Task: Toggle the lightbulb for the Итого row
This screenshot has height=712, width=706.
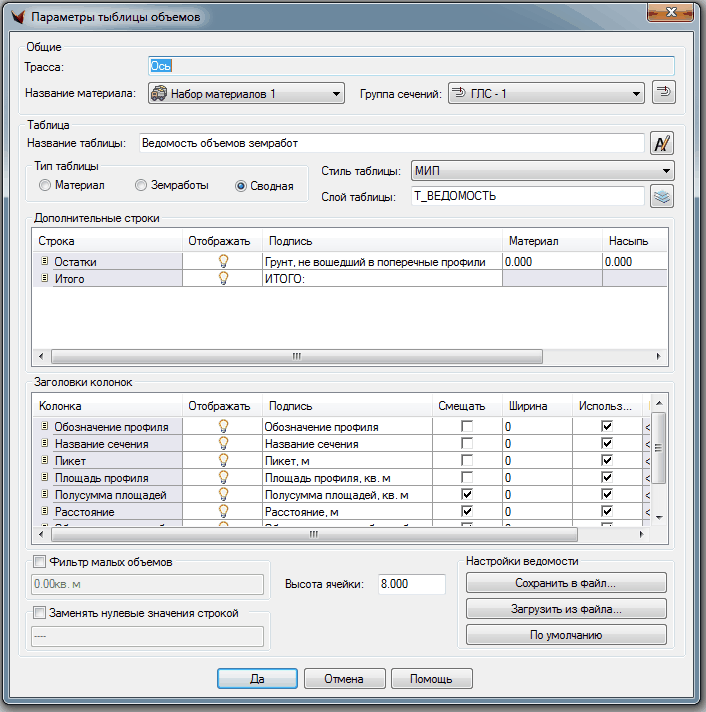Action: tap(224, 279)
